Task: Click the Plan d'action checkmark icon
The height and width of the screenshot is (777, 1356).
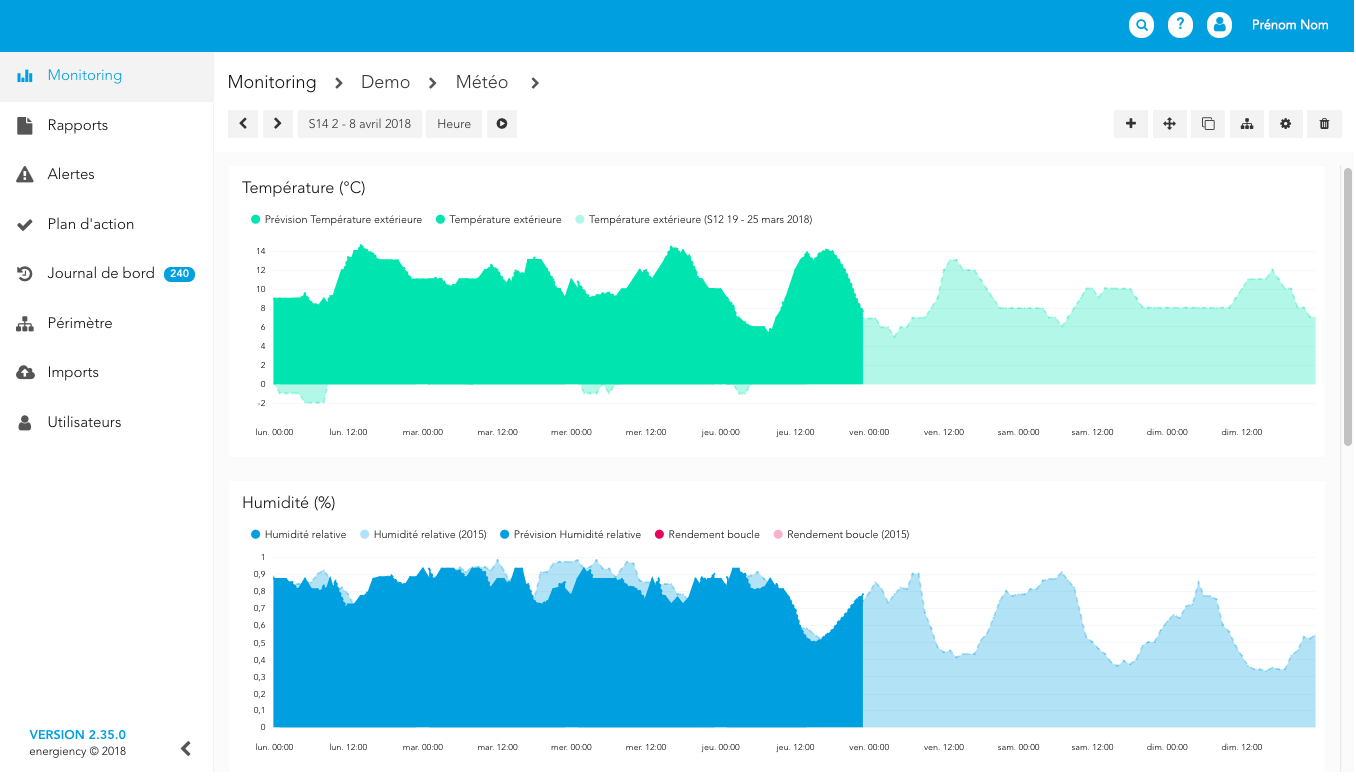Action: [25, 224]
